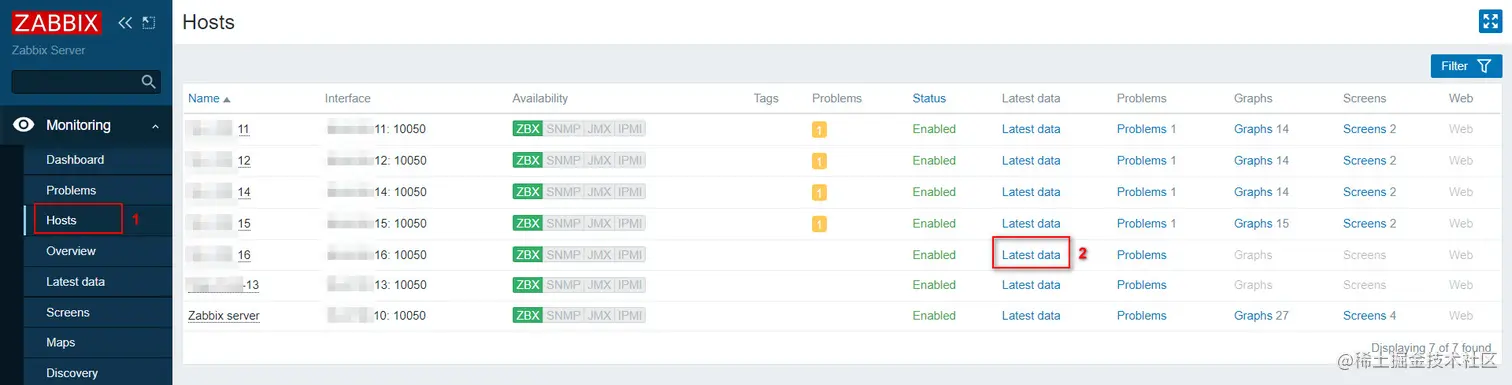The width and height of the screenshot is (1512, 385).
Task: Click yellow problem badge for host 12
Action: [819, 161]
